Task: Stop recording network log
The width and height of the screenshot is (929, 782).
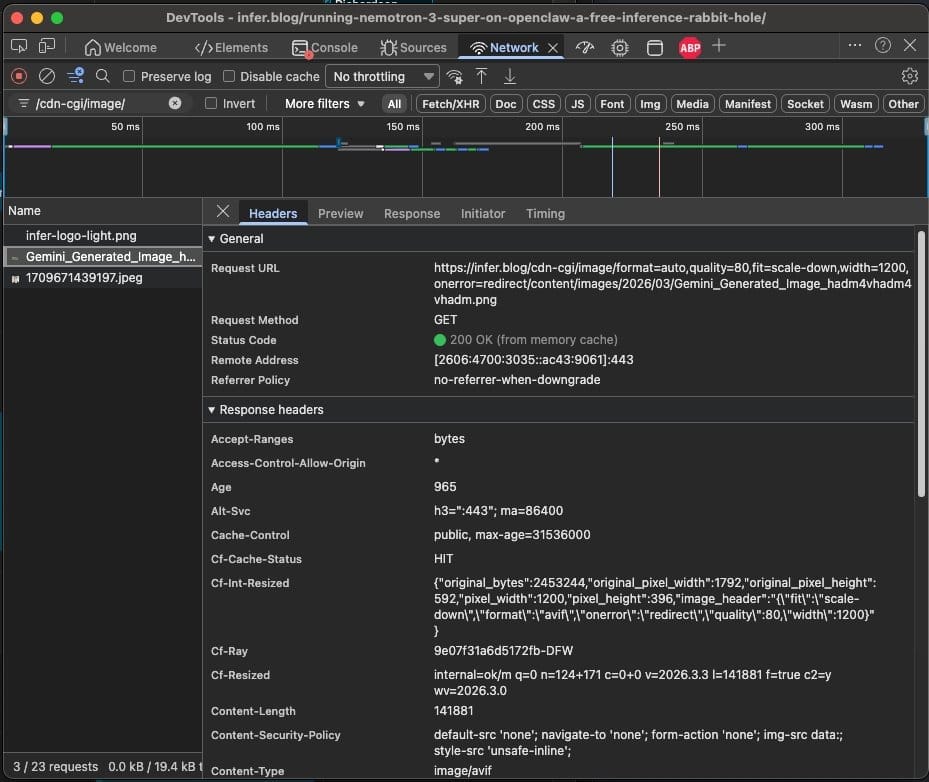Action: (x=19, y=76)
